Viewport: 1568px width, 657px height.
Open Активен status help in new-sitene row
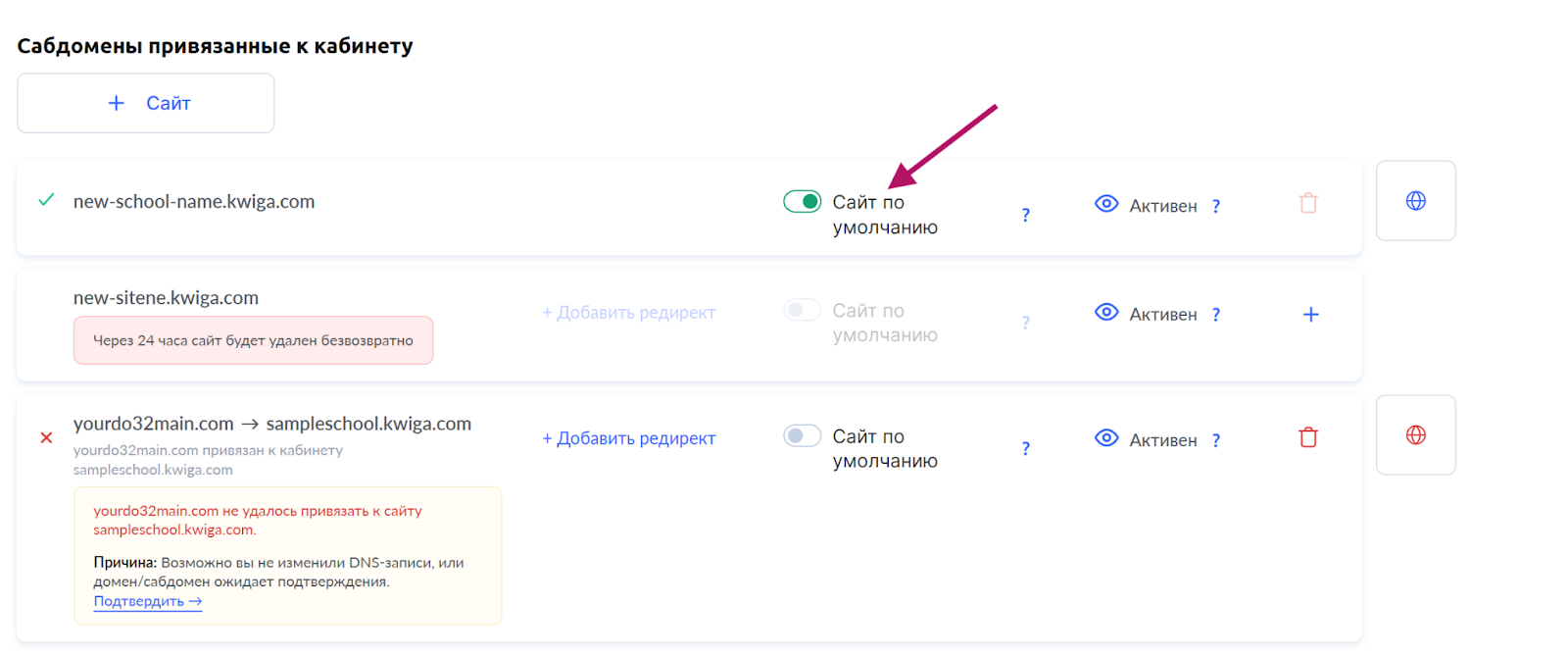point(1216,315)
